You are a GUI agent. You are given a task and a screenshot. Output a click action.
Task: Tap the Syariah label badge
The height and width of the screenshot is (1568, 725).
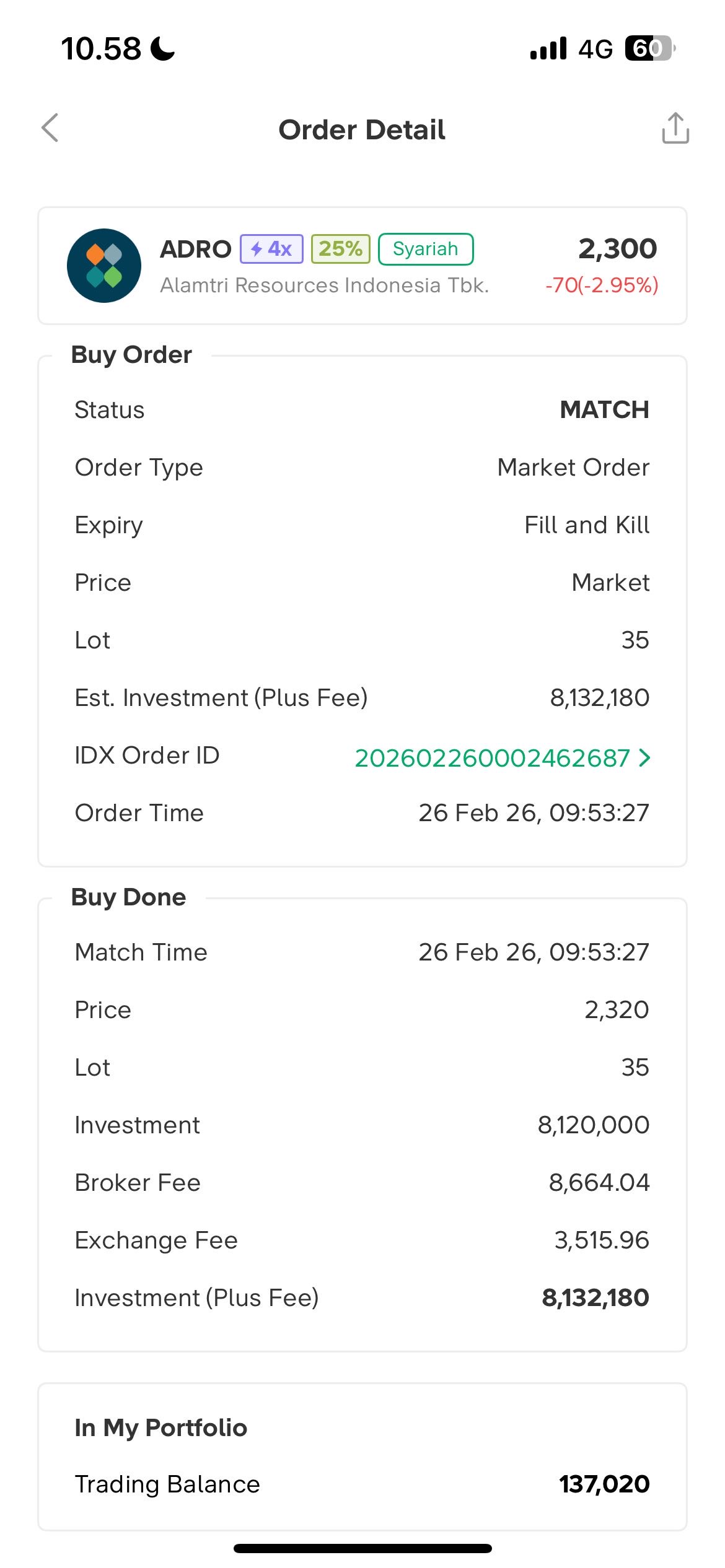[x=426, y=249]
